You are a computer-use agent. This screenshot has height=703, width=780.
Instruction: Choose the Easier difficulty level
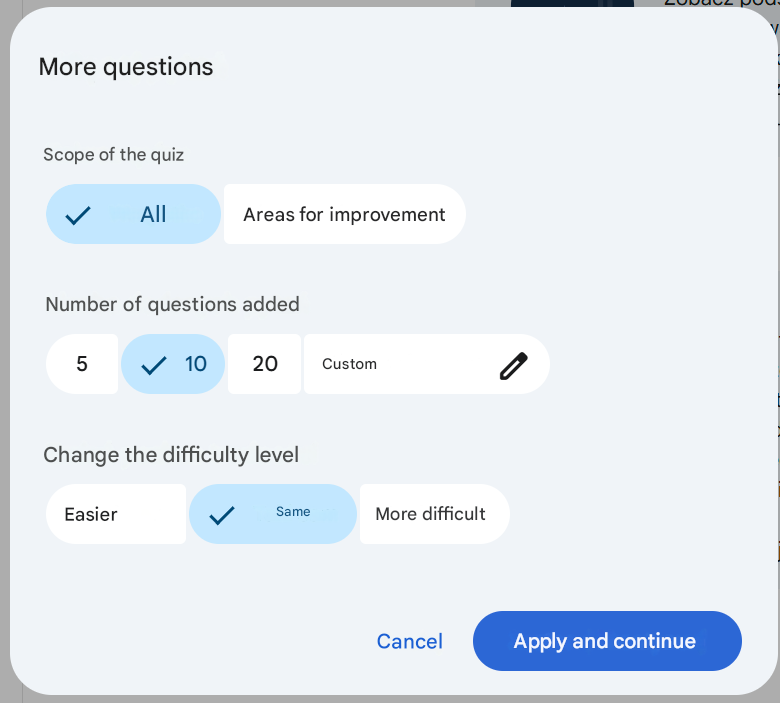pos(116,514)
